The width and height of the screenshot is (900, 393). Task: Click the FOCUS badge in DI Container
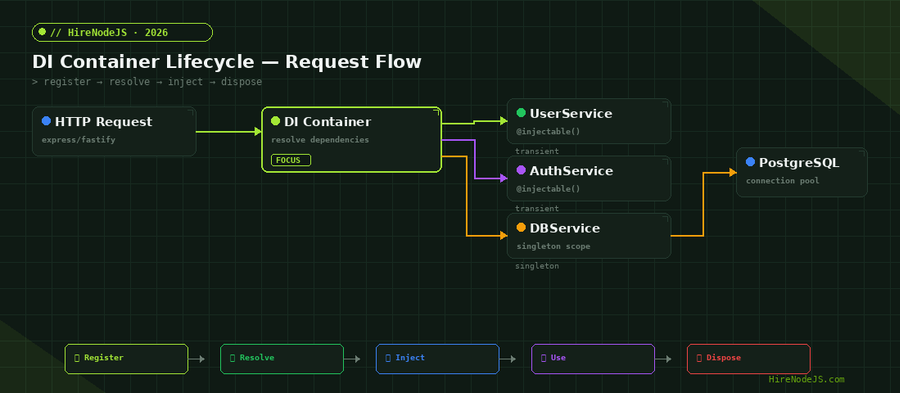click(290, 160)
